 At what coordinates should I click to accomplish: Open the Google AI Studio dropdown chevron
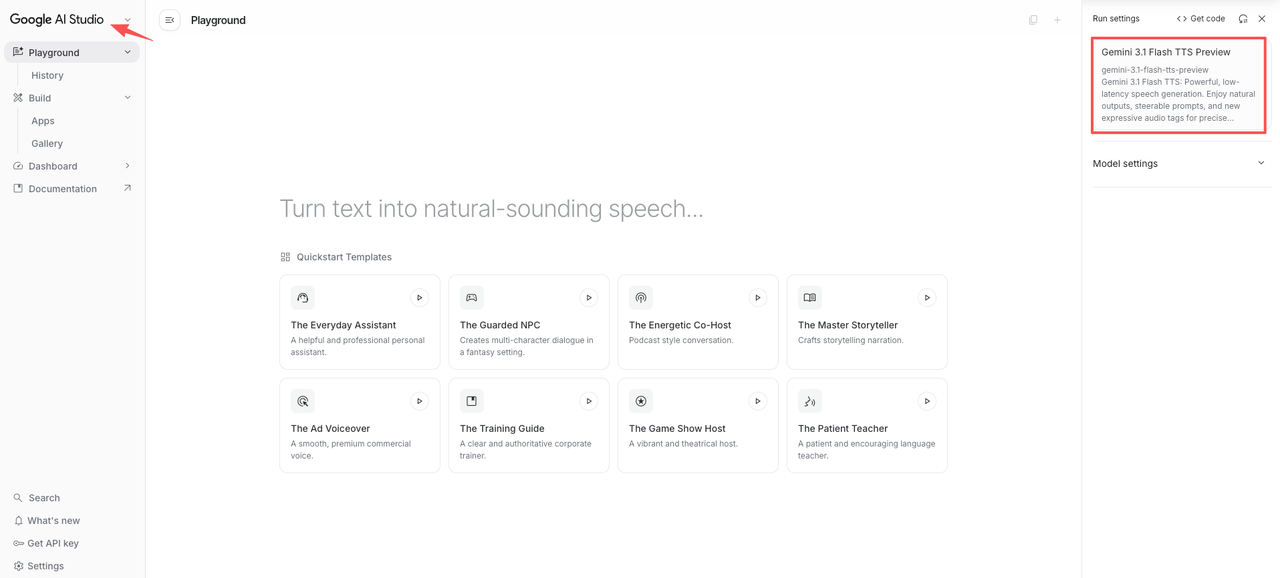point(127,20)
